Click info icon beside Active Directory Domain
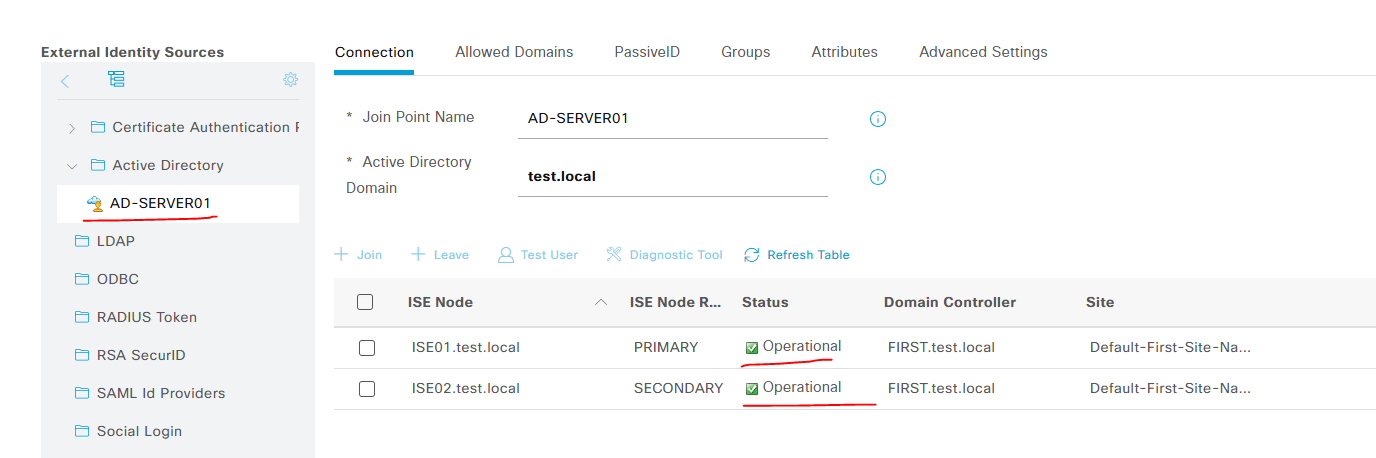This screenshot has height=458, width=1376. click(878, 177)
